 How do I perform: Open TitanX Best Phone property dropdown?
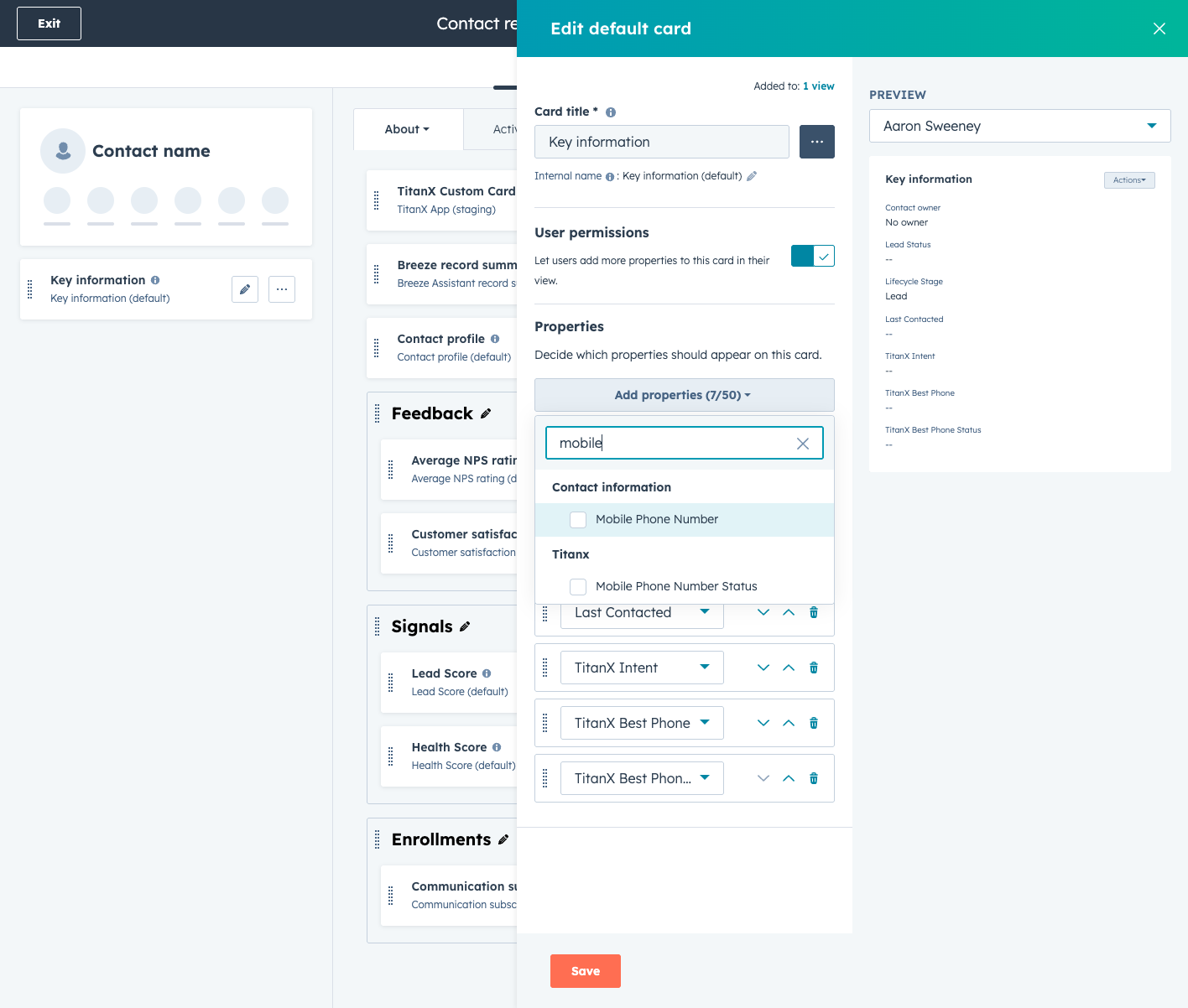(642, 723)
